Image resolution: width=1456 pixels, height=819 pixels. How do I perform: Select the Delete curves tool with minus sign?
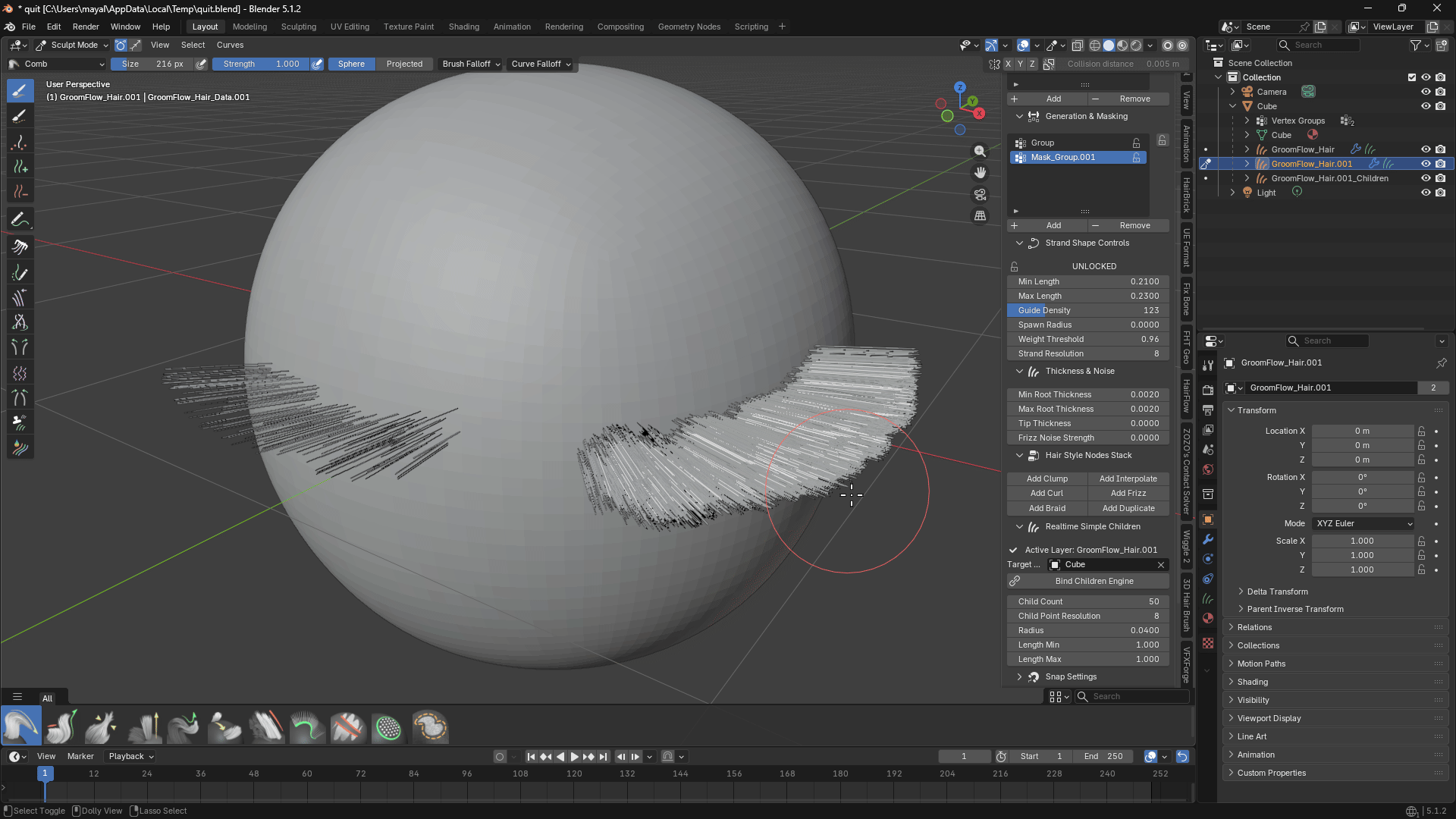(x=20, y=192)
